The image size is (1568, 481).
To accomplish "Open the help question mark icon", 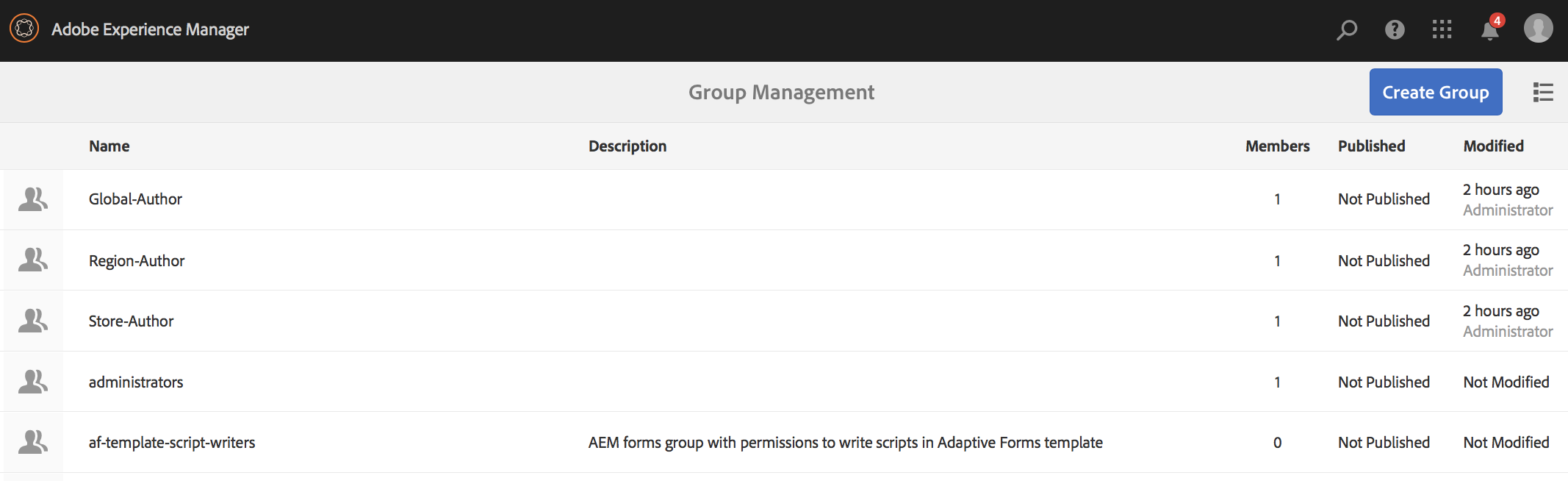I will coord(1394,29).
